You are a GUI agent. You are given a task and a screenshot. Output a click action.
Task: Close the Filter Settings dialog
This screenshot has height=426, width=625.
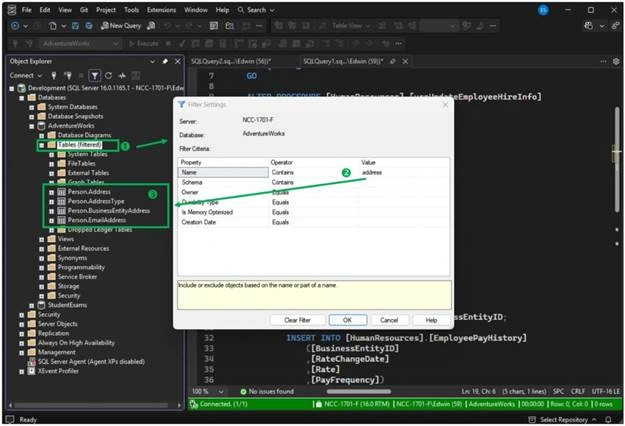coord(445,105)
